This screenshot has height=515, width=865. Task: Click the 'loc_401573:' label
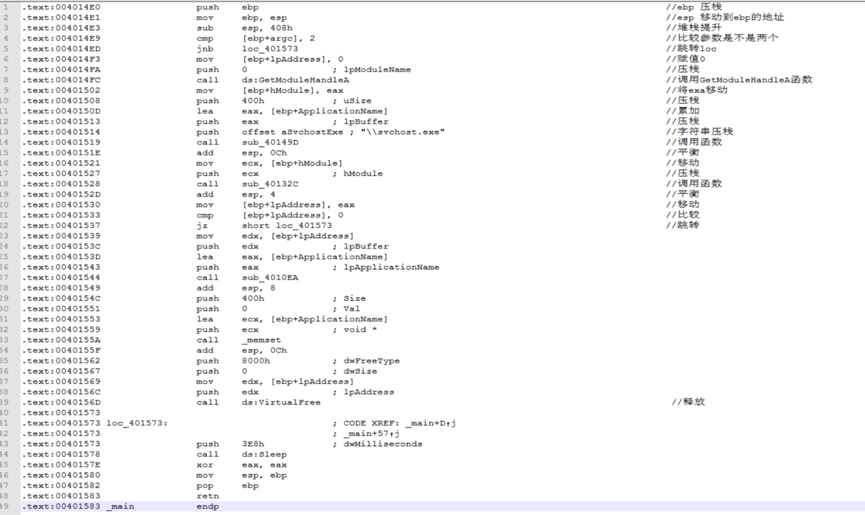tap(137, 423)
